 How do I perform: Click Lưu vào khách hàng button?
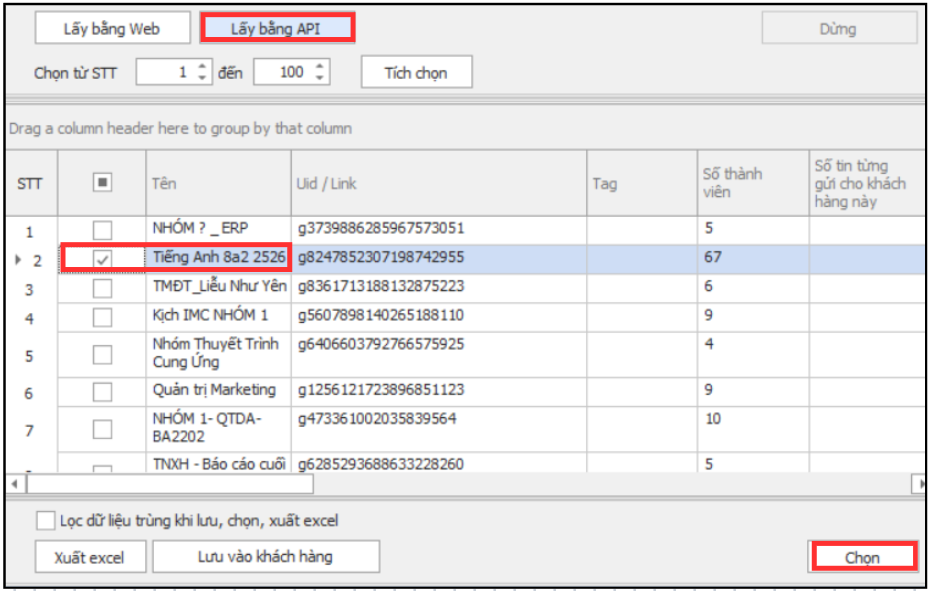point(265,556)
